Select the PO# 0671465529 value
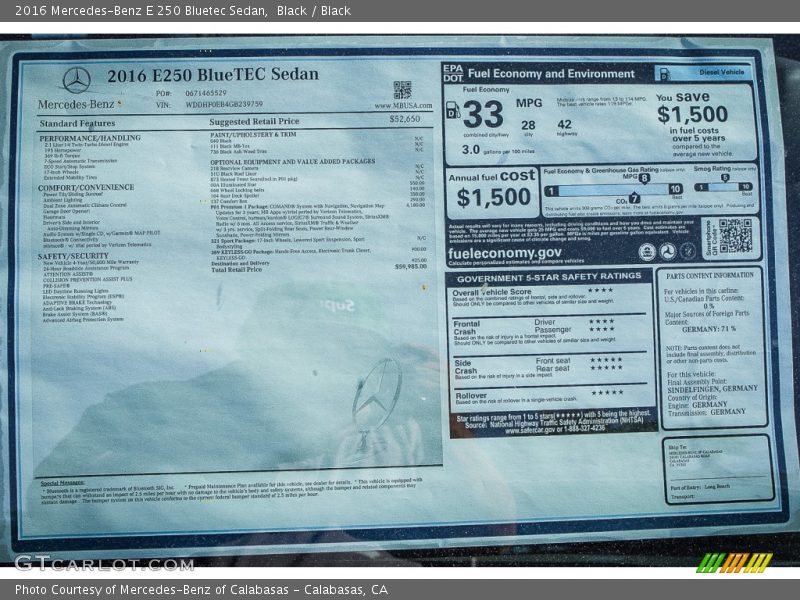Image resolution: width=800 pixels, height=600 pixels. (x=206, y=93)
